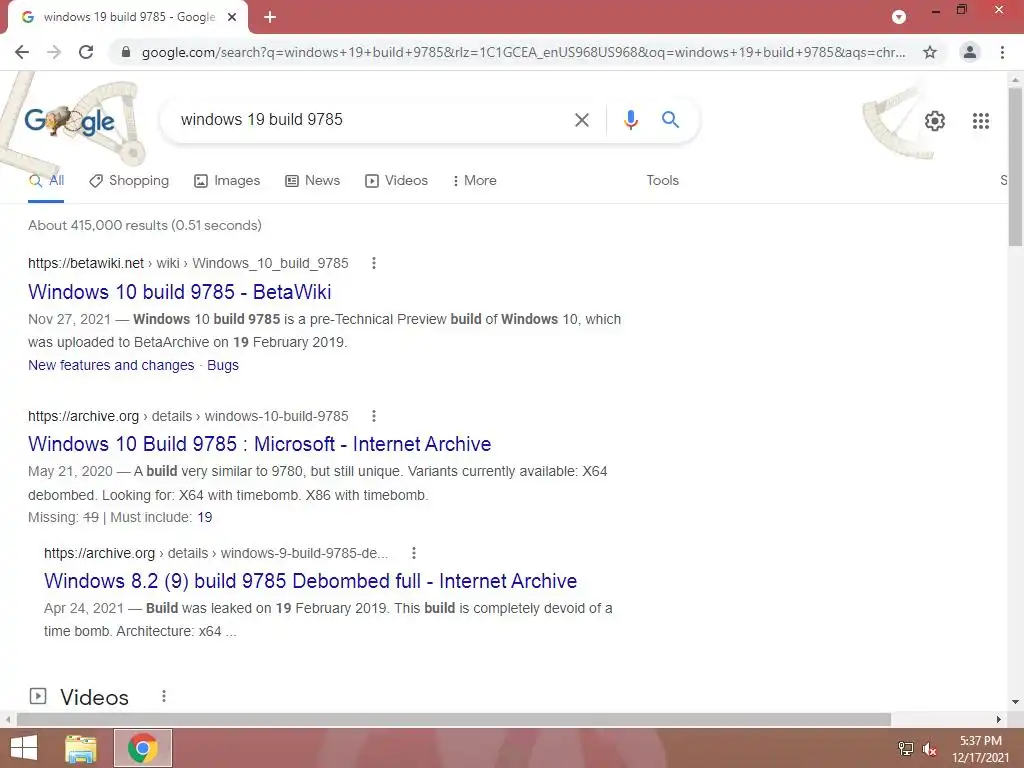Switch to the Images tab
The width and height of the screenshot is (1024, 768).
coord(227,181)
